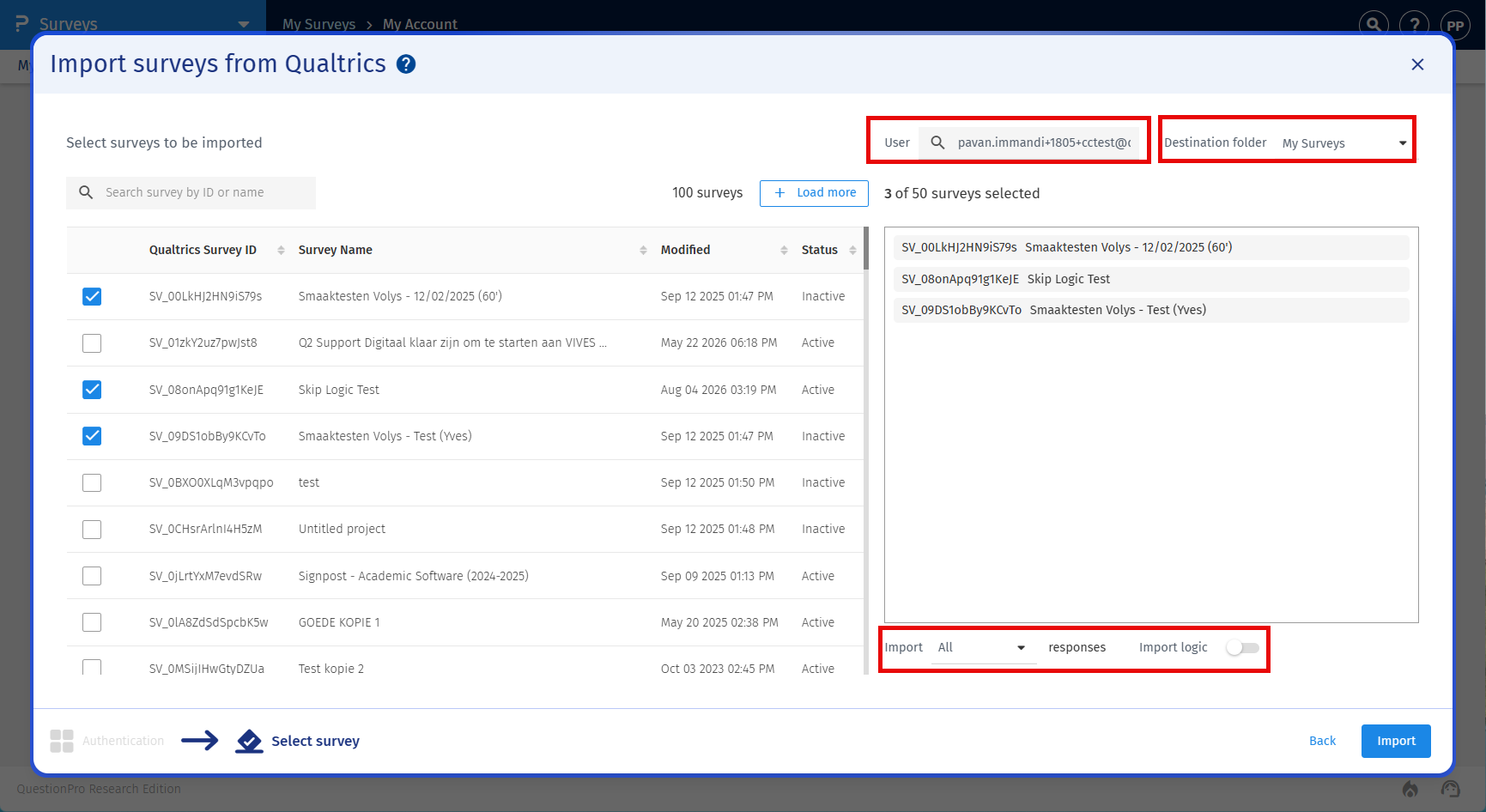
Task: Click the Modified column header
Action: click(685, 250)
